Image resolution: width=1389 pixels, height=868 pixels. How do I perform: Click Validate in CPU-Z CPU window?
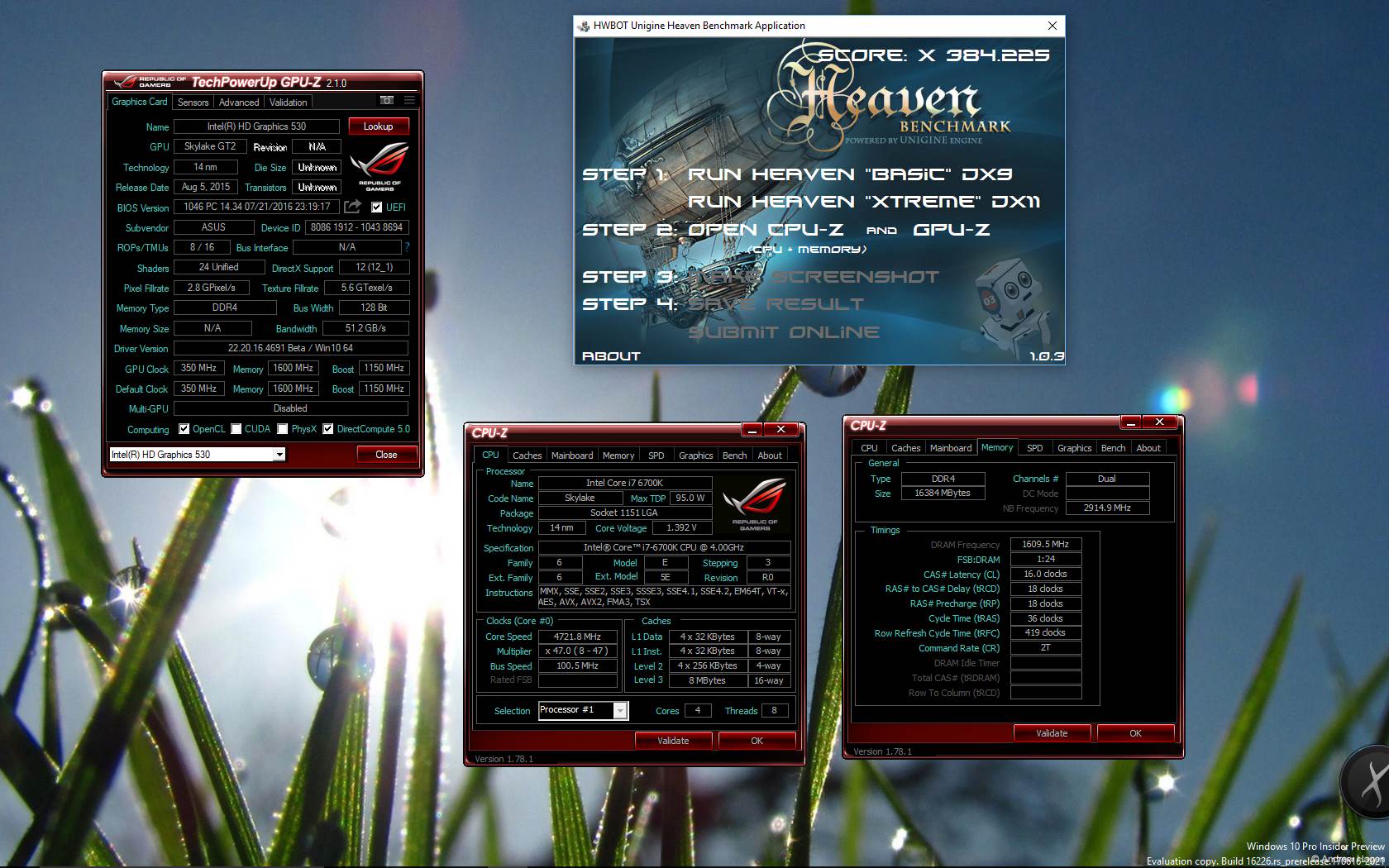673,741
